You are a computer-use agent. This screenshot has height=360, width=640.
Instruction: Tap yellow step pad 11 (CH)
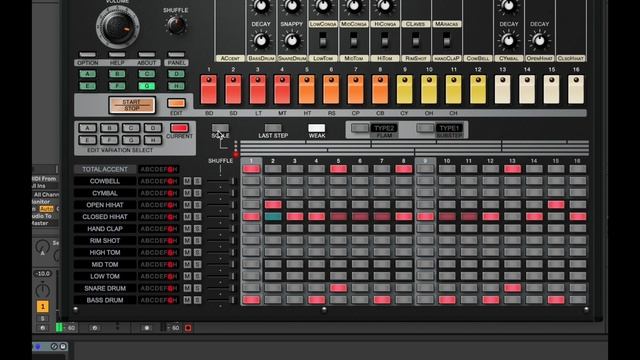(453, 89)
